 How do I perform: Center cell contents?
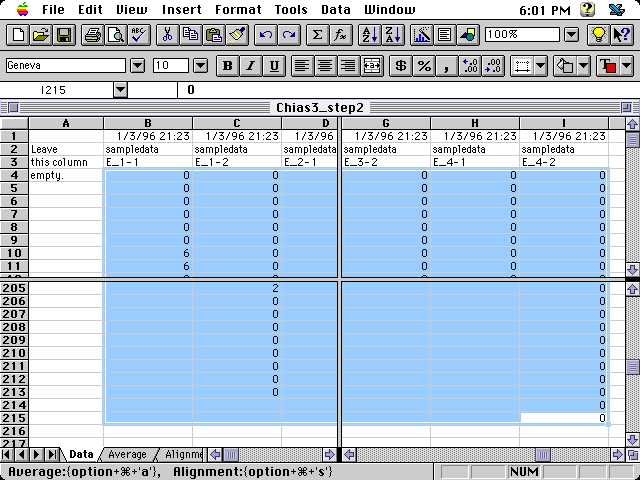pyautogui.click(x=325, y=66)
